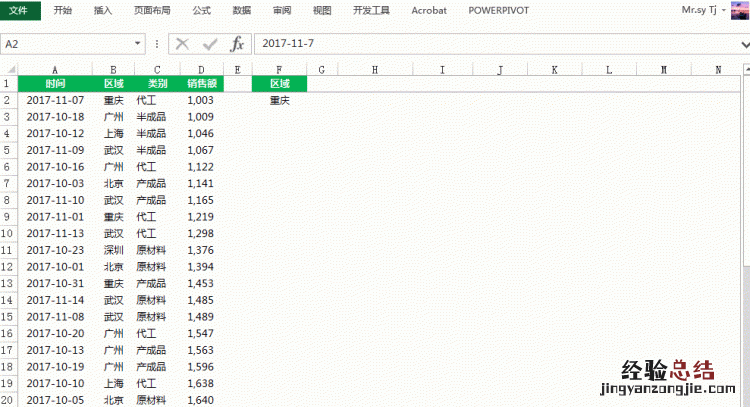Image resolution: width=750 pixels, height=407 pixels.
Task: Click the cell with sales value 1,453
Action: pyautogui.click(x=200, y=283)
